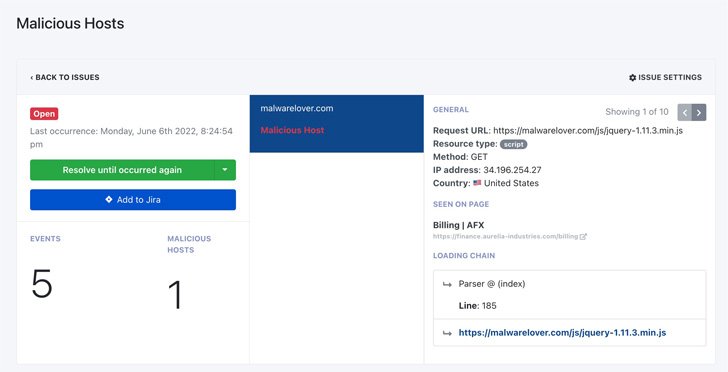Go to the previous occurrence with left chevron
This screenshot has height=372, width=728.
click(685, 112)
